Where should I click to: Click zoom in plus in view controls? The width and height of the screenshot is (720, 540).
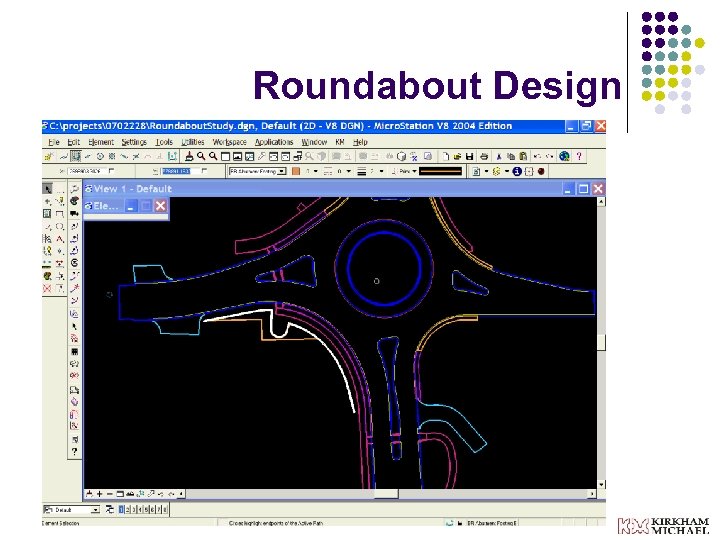(x=100, y=494)
